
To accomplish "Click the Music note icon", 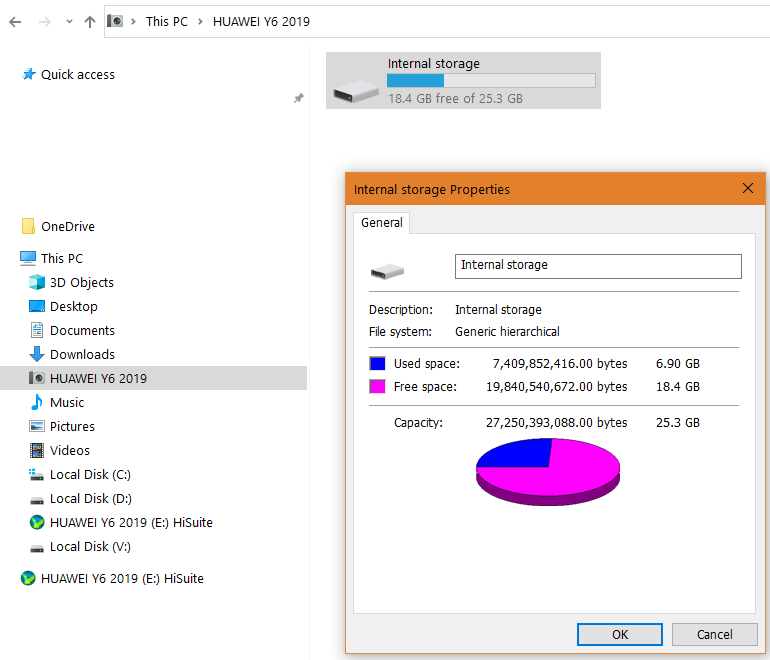I will pyautogui.click(x=36, y=402).
